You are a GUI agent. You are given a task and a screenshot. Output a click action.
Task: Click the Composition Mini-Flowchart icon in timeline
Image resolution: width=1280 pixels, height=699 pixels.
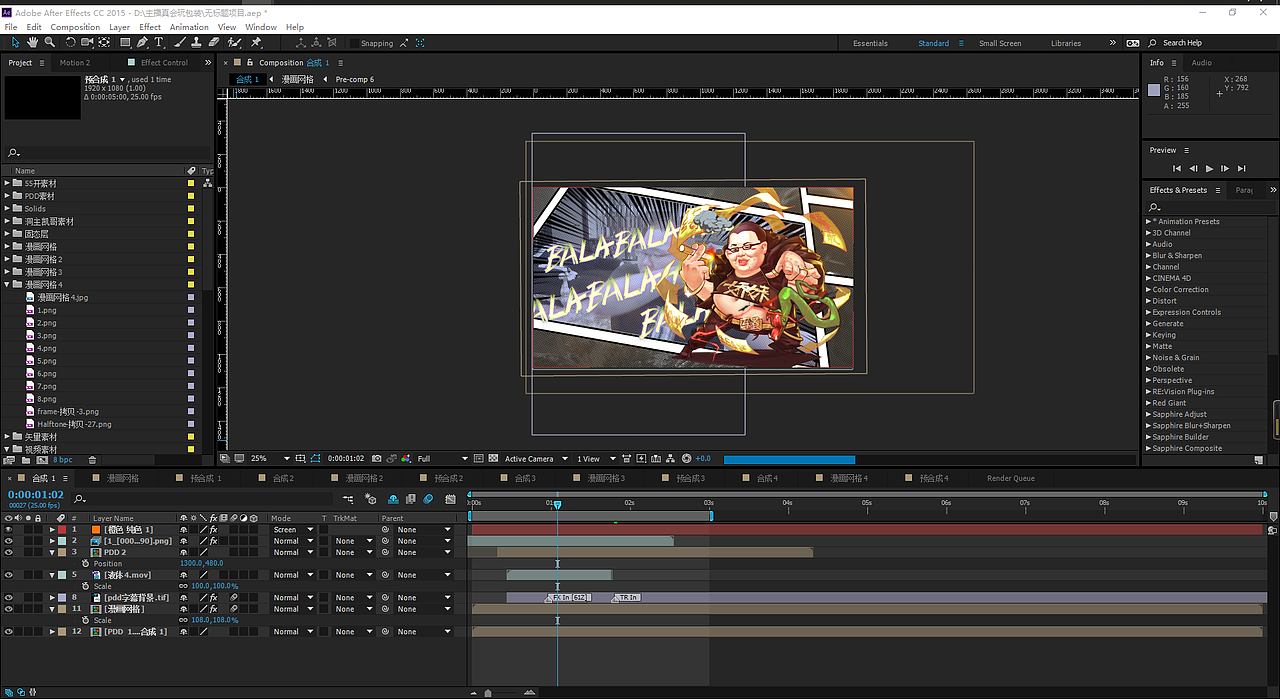coord(348,498)
